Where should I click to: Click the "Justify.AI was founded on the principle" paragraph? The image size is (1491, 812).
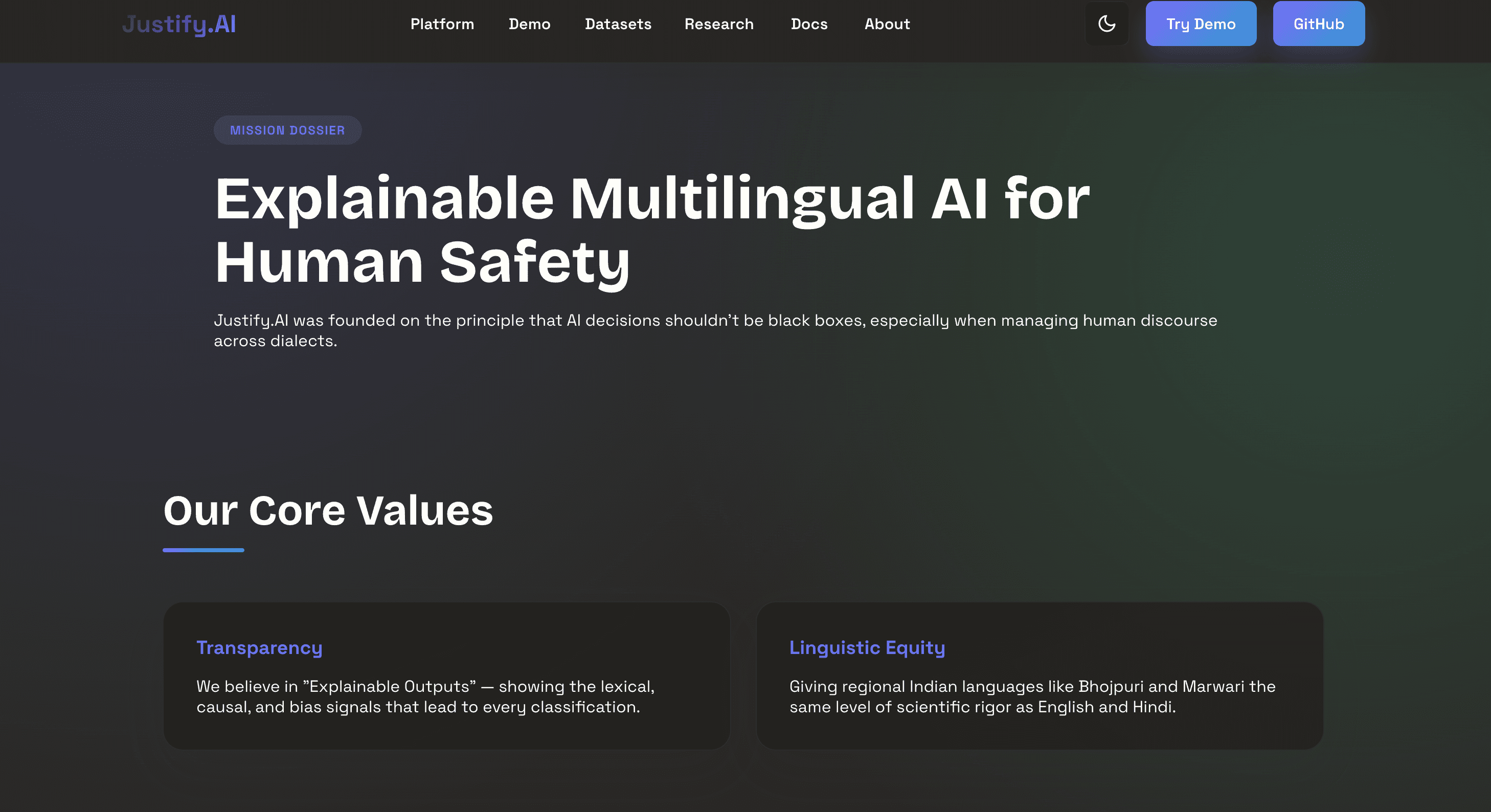(x=715, y=330)
